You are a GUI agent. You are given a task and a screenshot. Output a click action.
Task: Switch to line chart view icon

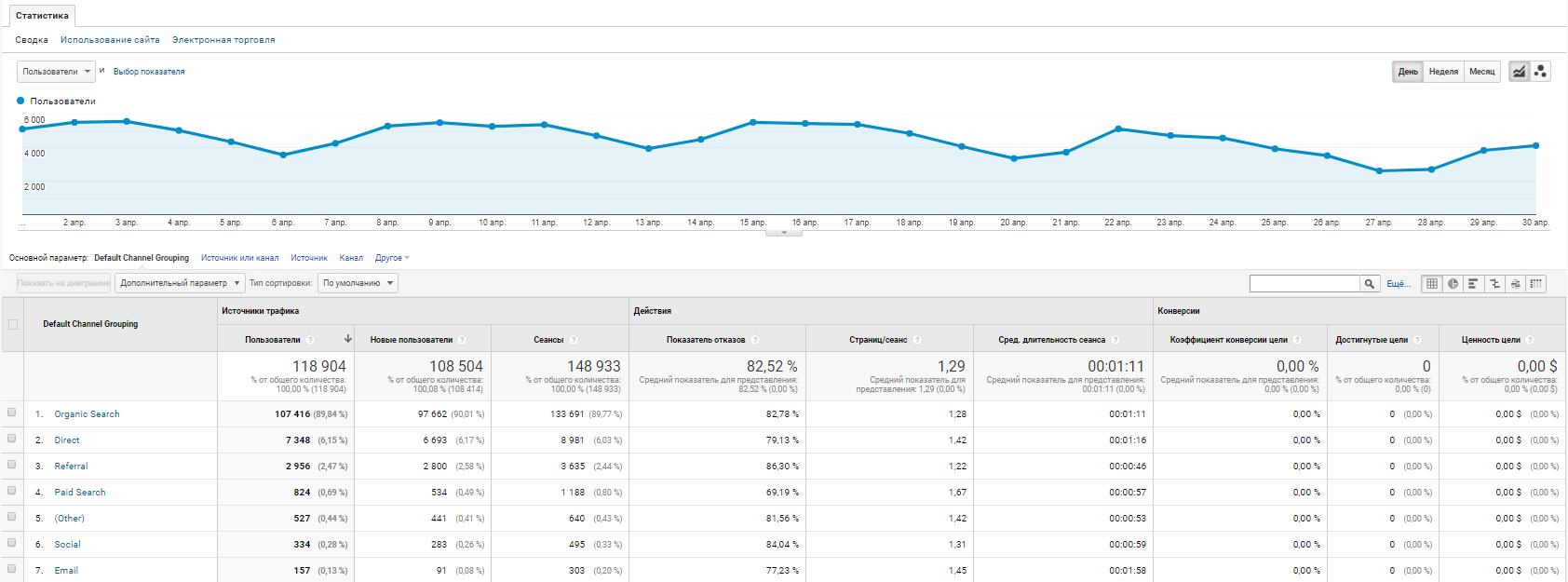click(1520, 72)
